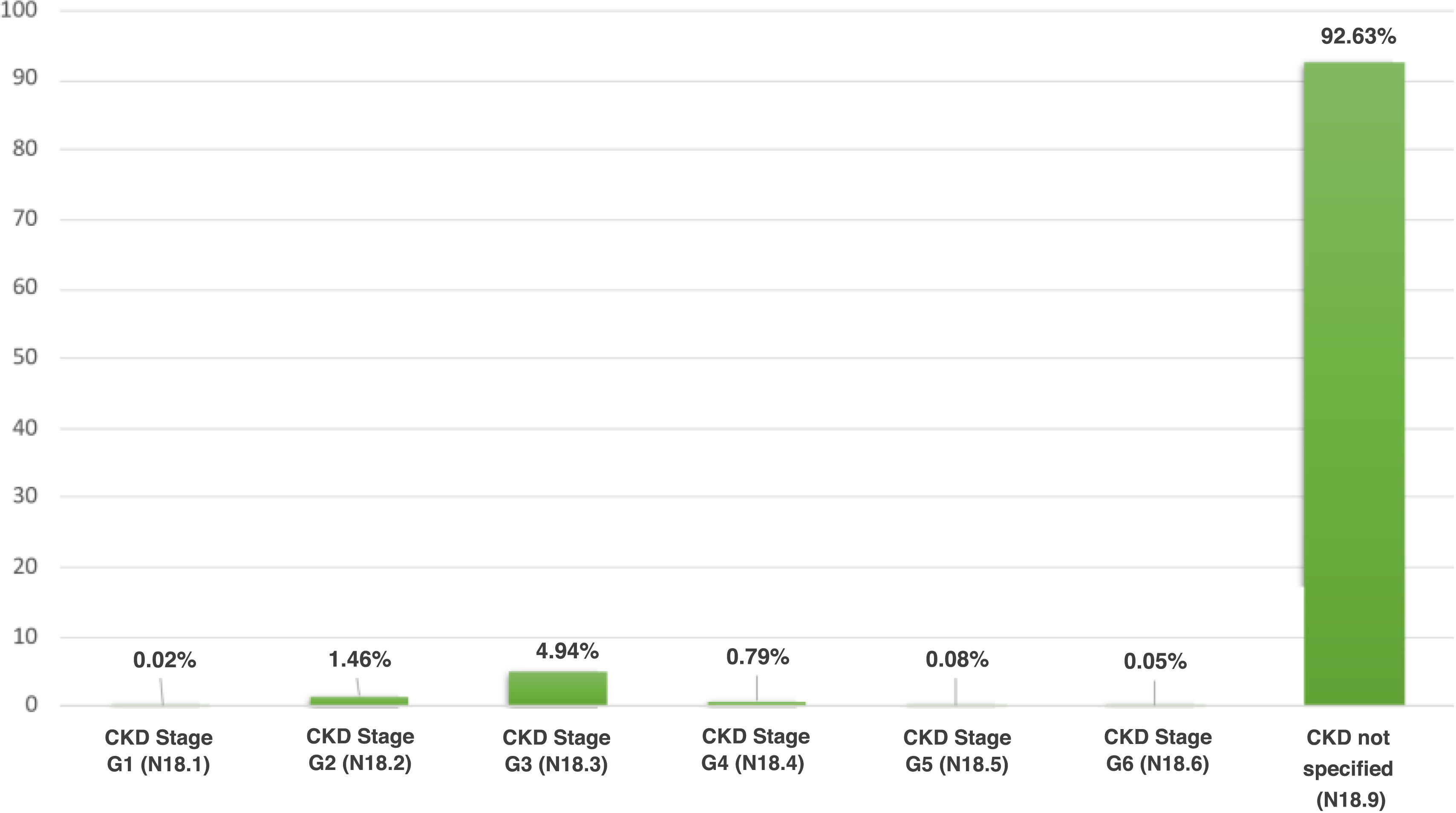Select the 0.02% data label
The image size is (1456, 813).
click(x=164, y=660)
